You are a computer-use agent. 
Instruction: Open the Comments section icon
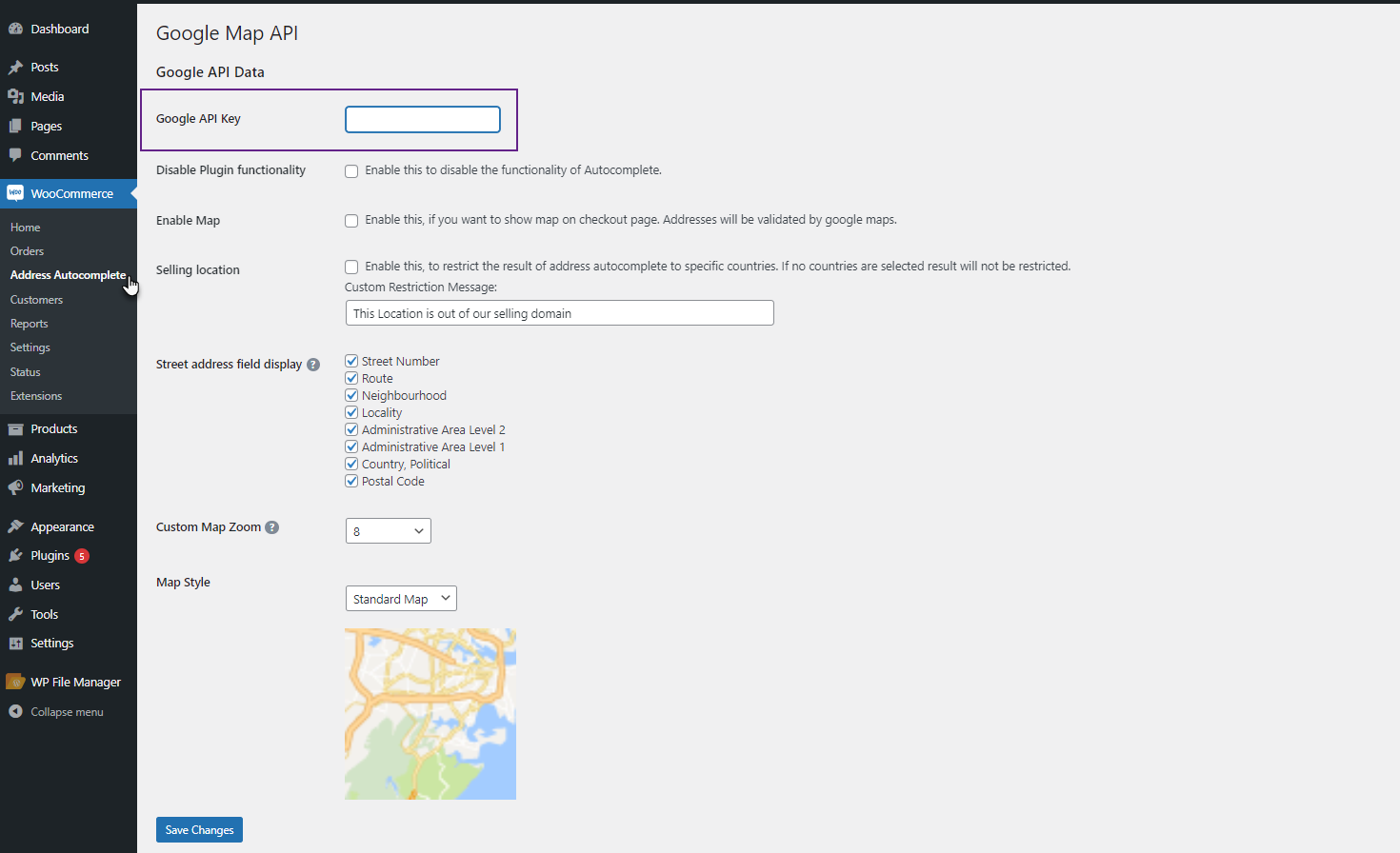pyautogui.click(x=16, y=154)
